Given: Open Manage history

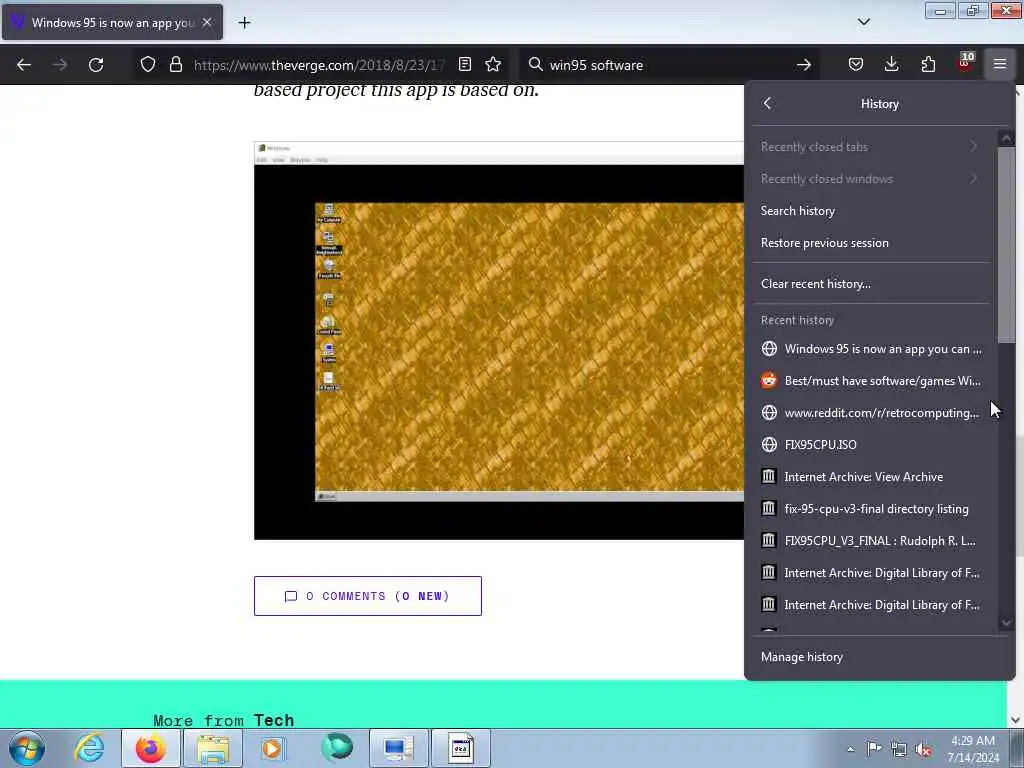Looking at the screenshot, I should click(879, 657).
